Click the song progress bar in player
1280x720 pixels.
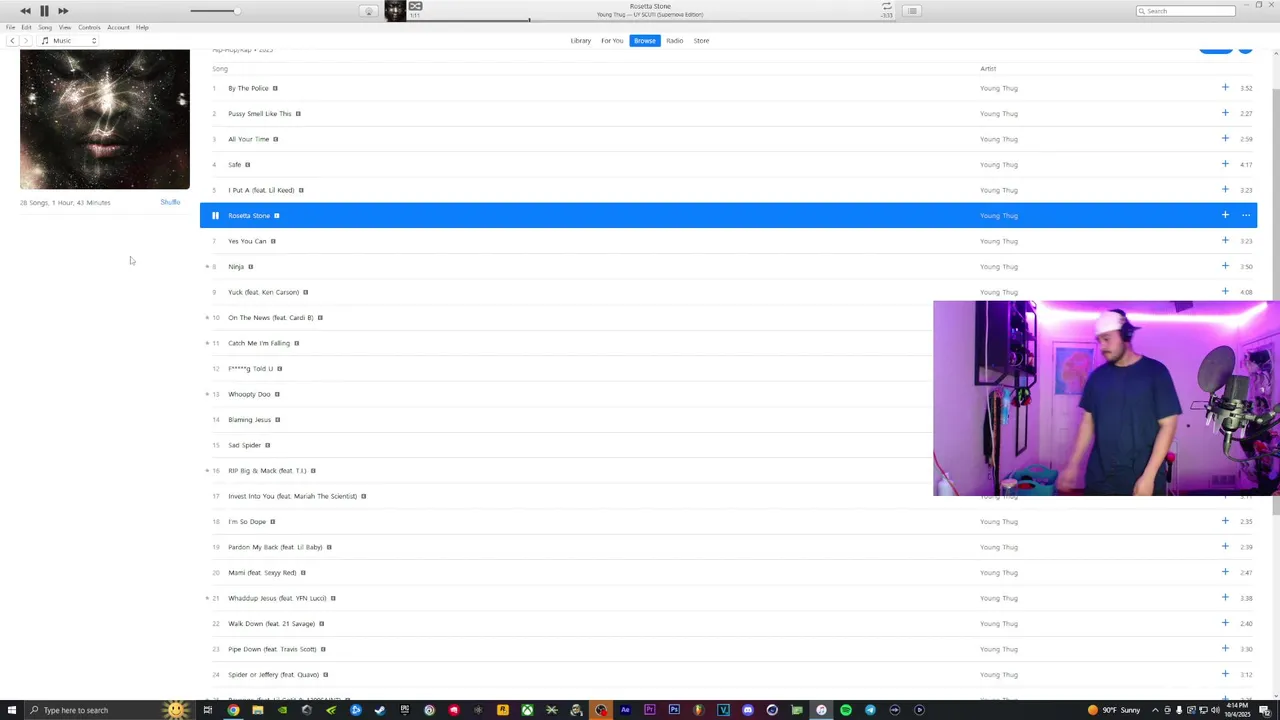point(650,20)
